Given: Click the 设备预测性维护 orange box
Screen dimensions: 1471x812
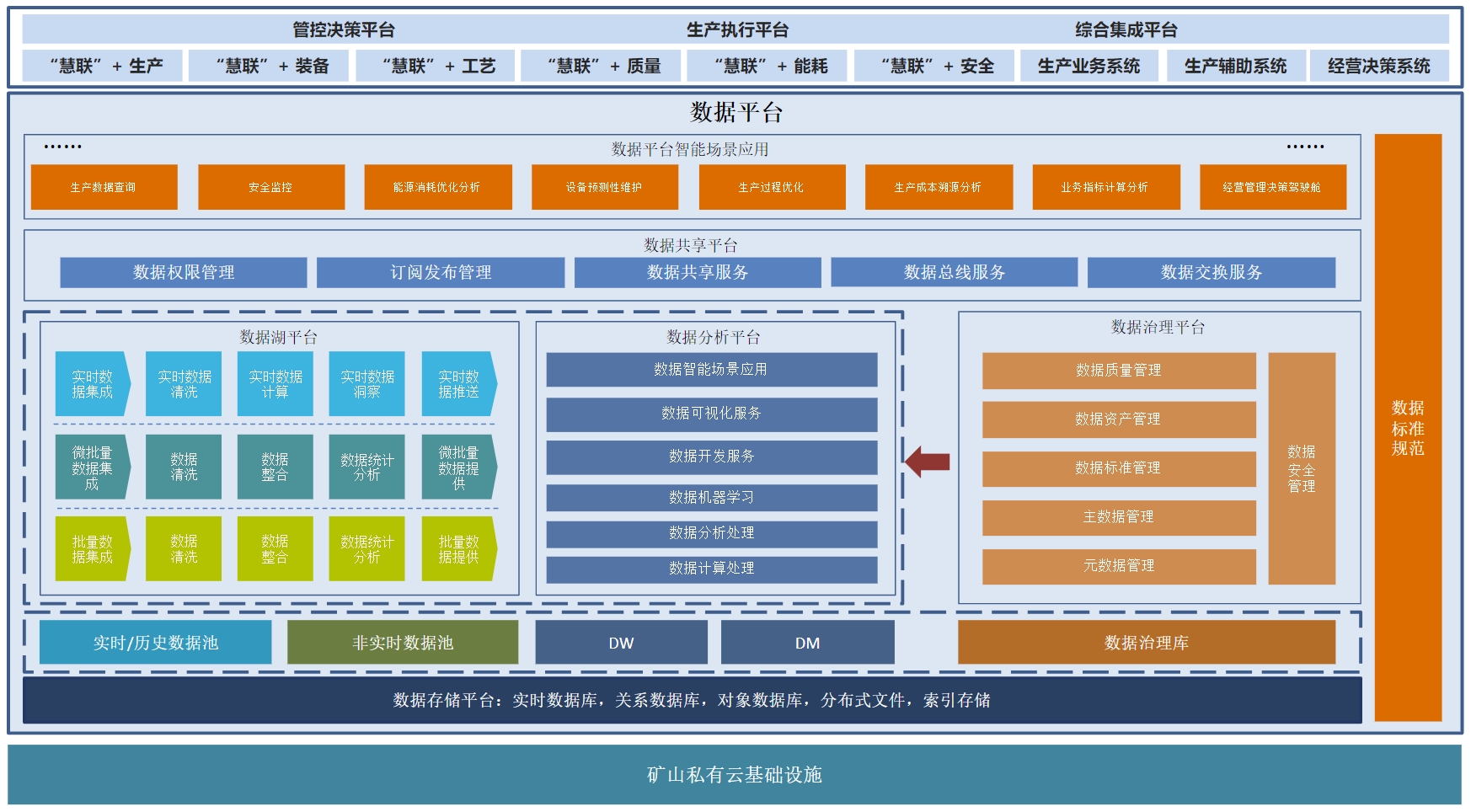Looking at the screenshot, I should (x=604, y=187).
